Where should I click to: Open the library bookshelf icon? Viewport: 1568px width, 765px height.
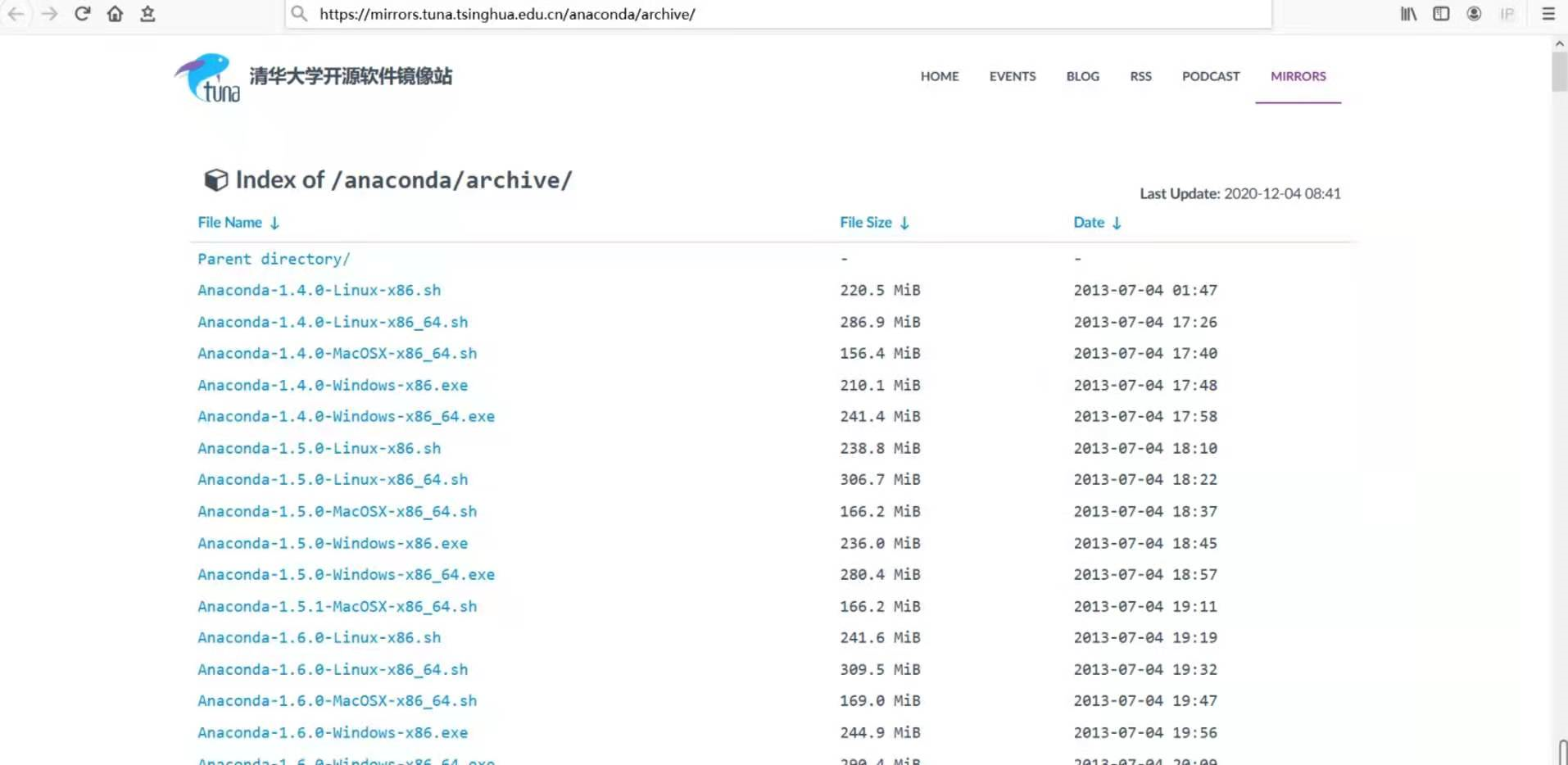1408,14
